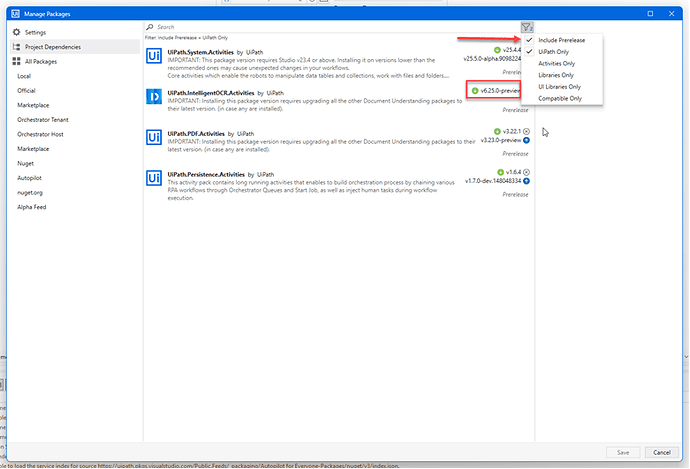Image resolution: width=690 pixels, height=469 pixels.
Task: Click Prerelease label under Persistence package
Action: point(515,194)
